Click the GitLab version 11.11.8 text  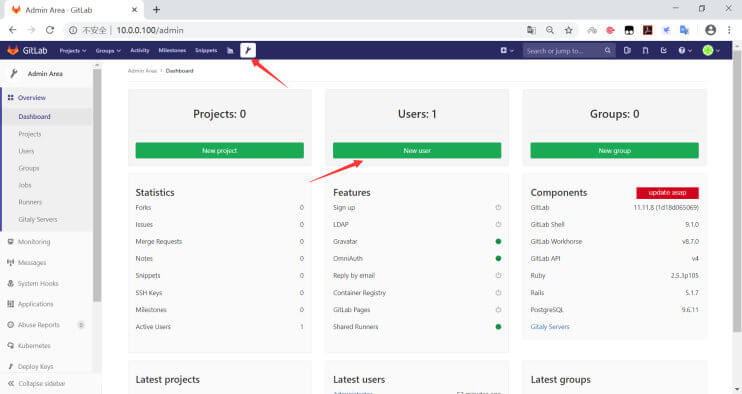pyautogui.click(x=666, y=208)
